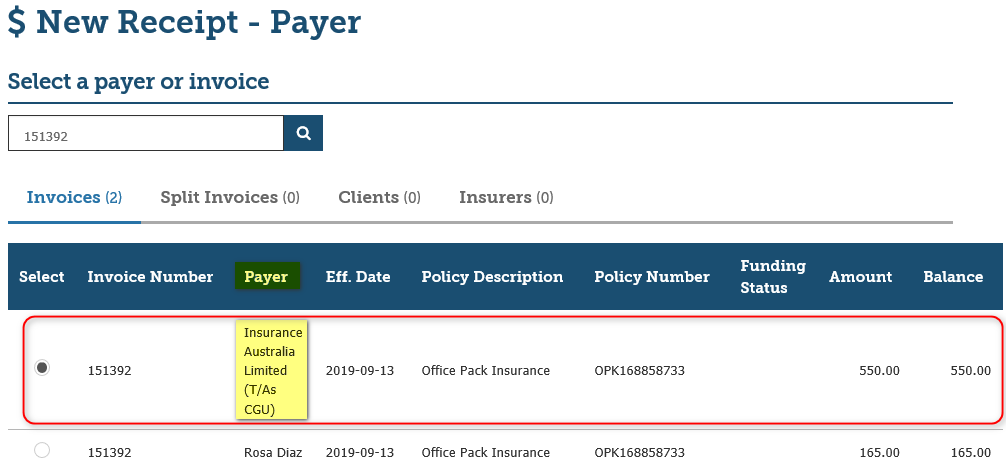Click the magnifying glass search button
The height and width of the screenshot is (469, 1006).
tap(303, 133)
